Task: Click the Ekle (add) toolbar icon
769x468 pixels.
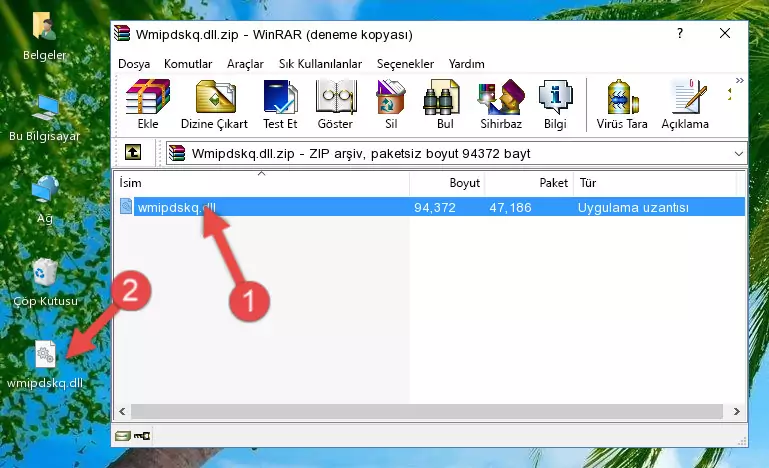Action: [x=148, y=104]
